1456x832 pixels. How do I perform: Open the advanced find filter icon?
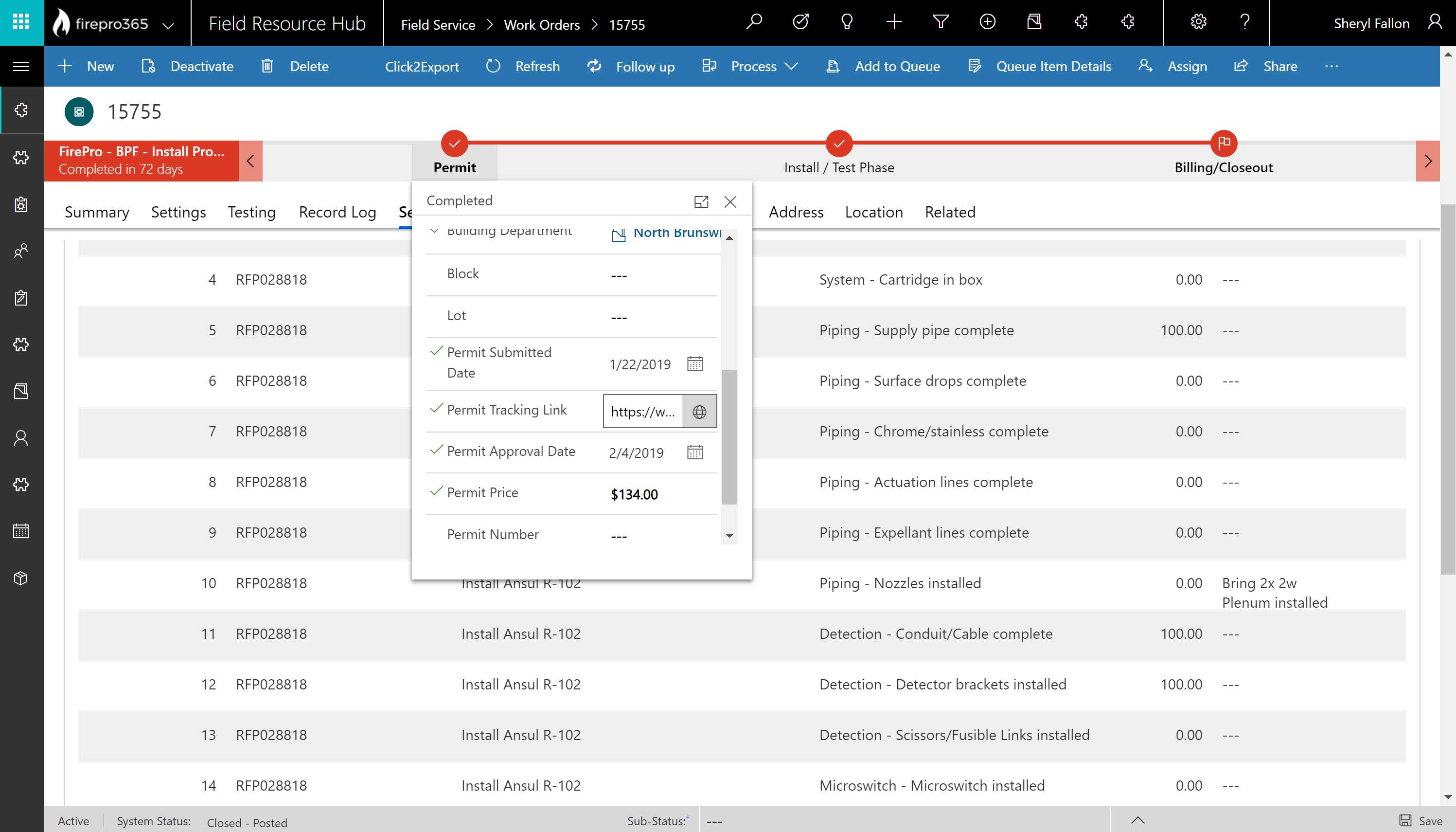[x=941, y=22]
